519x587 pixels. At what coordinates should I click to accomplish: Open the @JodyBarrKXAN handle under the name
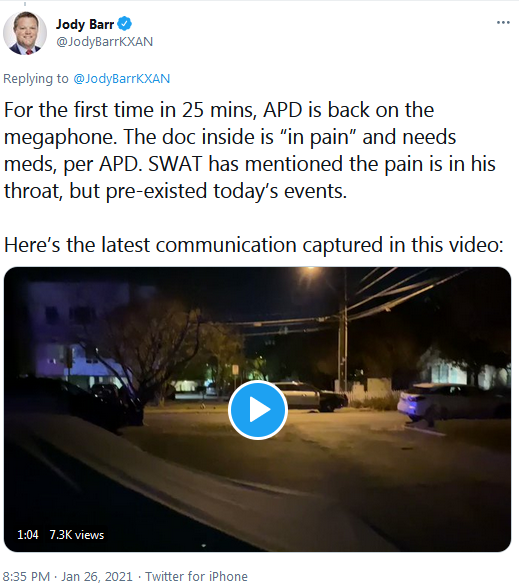[x=104, y=41]
